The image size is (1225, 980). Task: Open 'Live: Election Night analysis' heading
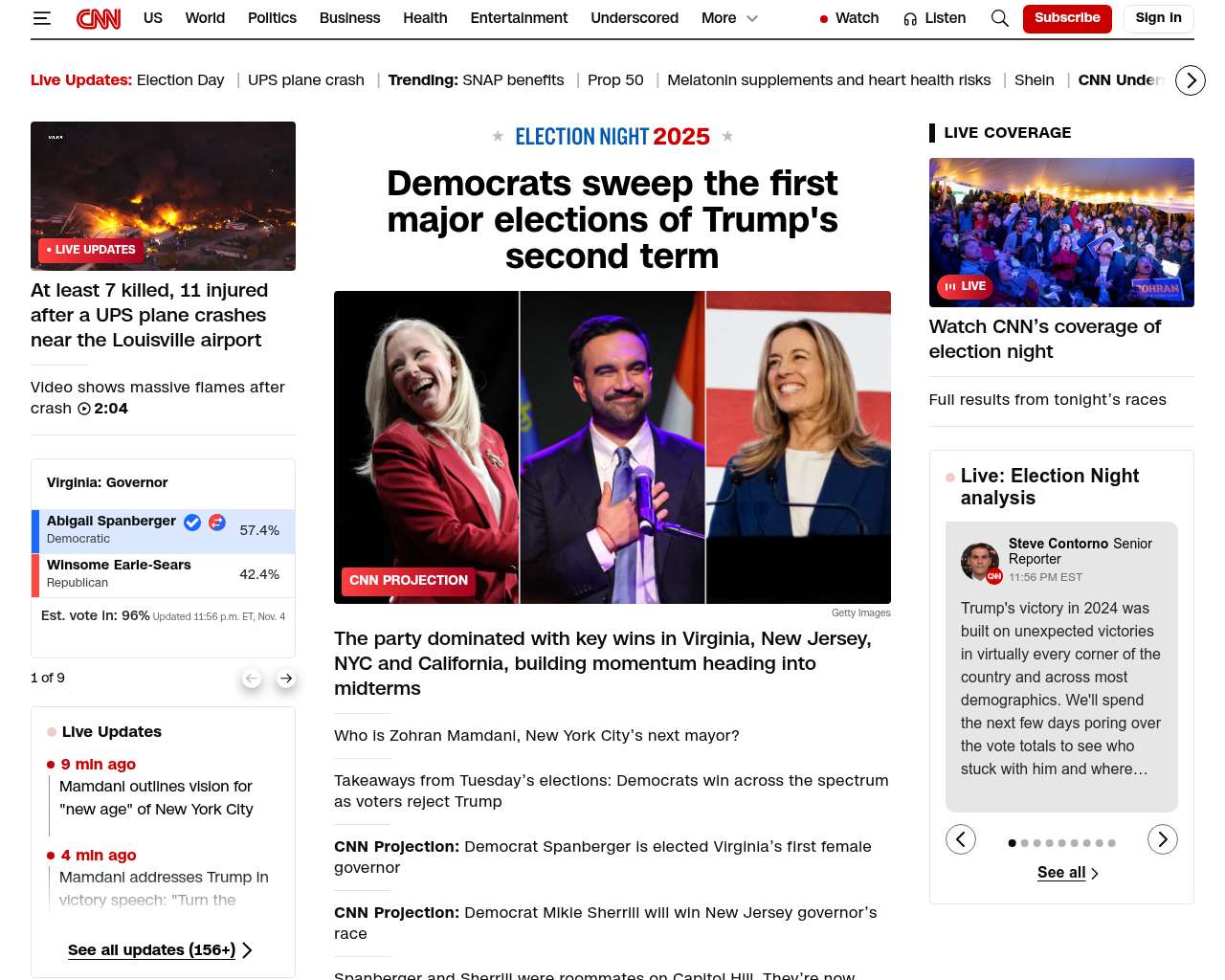[1050, 487]
